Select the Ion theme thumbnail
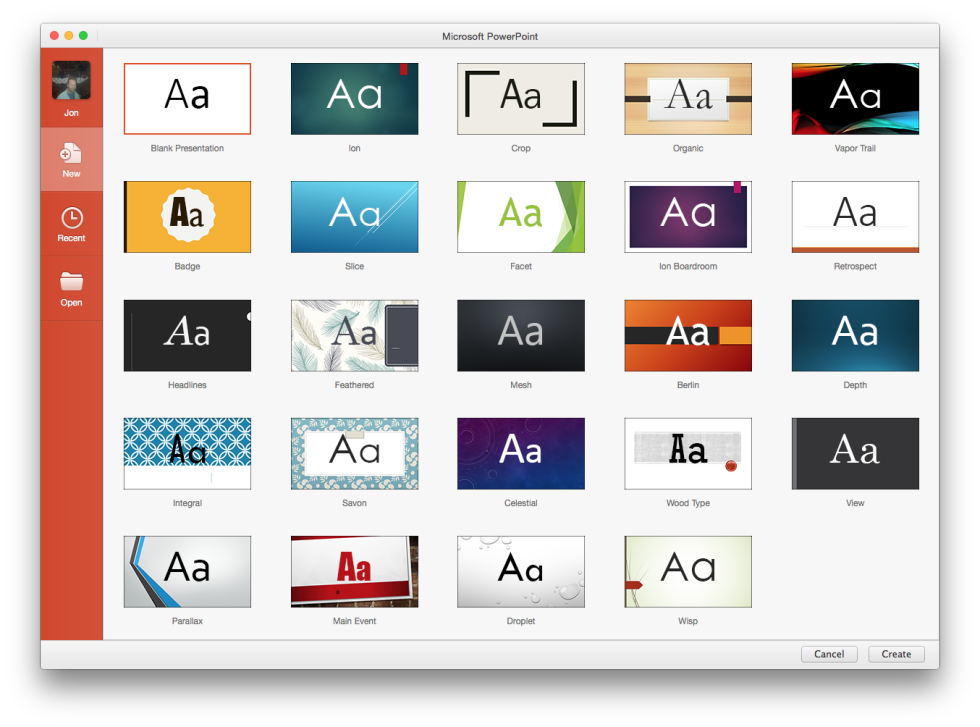 coord(354,99)
